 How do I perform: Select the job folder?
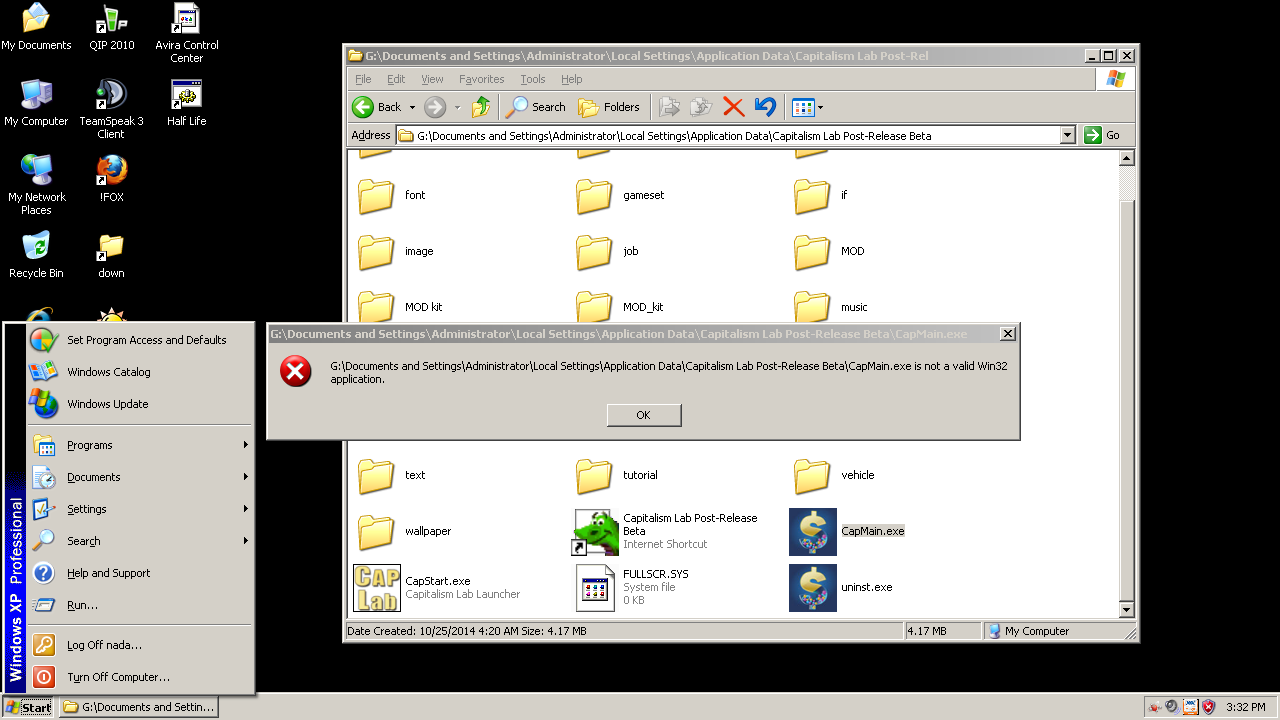(x=607, y=251)
